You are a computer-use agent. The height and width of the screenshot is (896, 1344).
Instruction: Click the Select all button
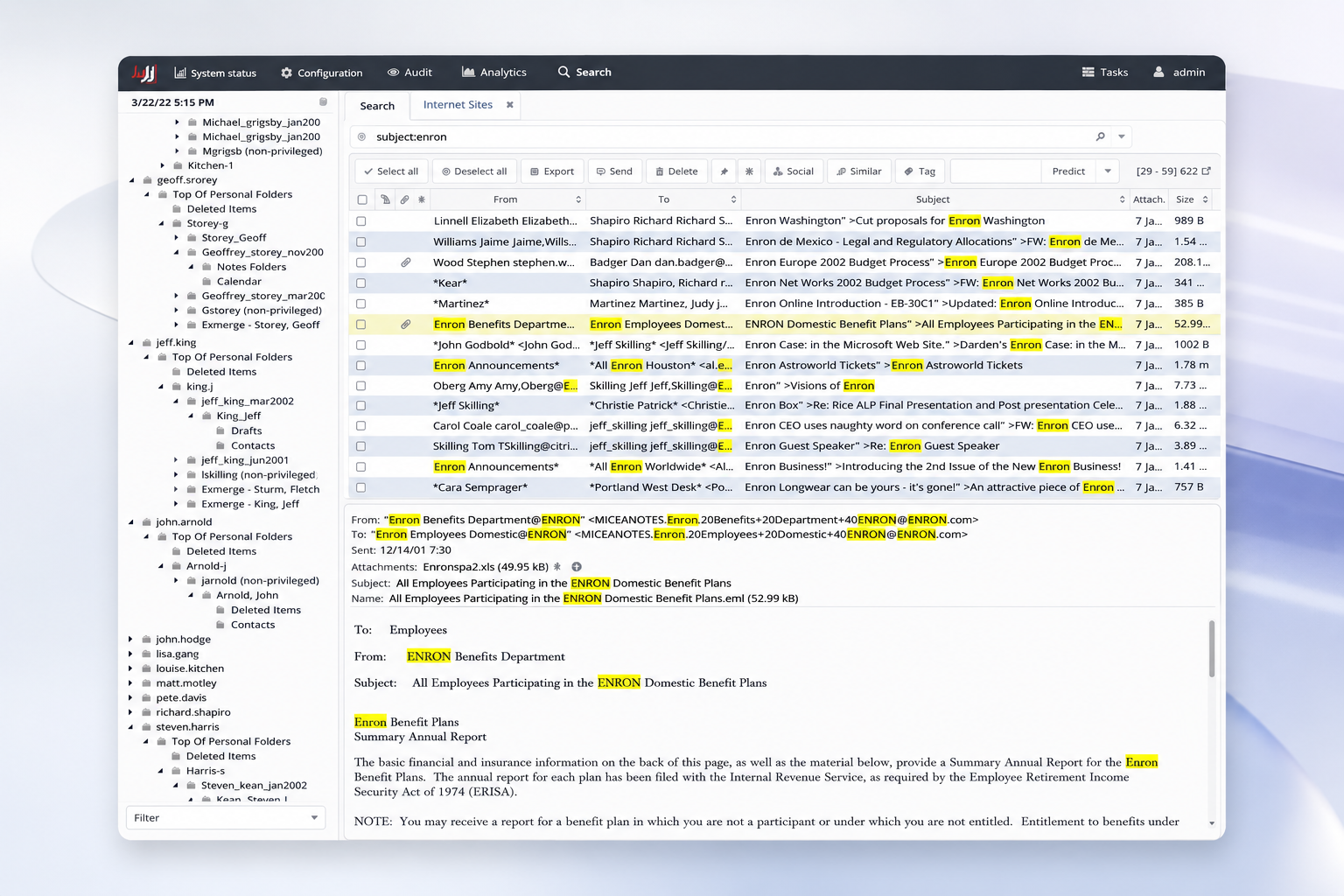390,171
